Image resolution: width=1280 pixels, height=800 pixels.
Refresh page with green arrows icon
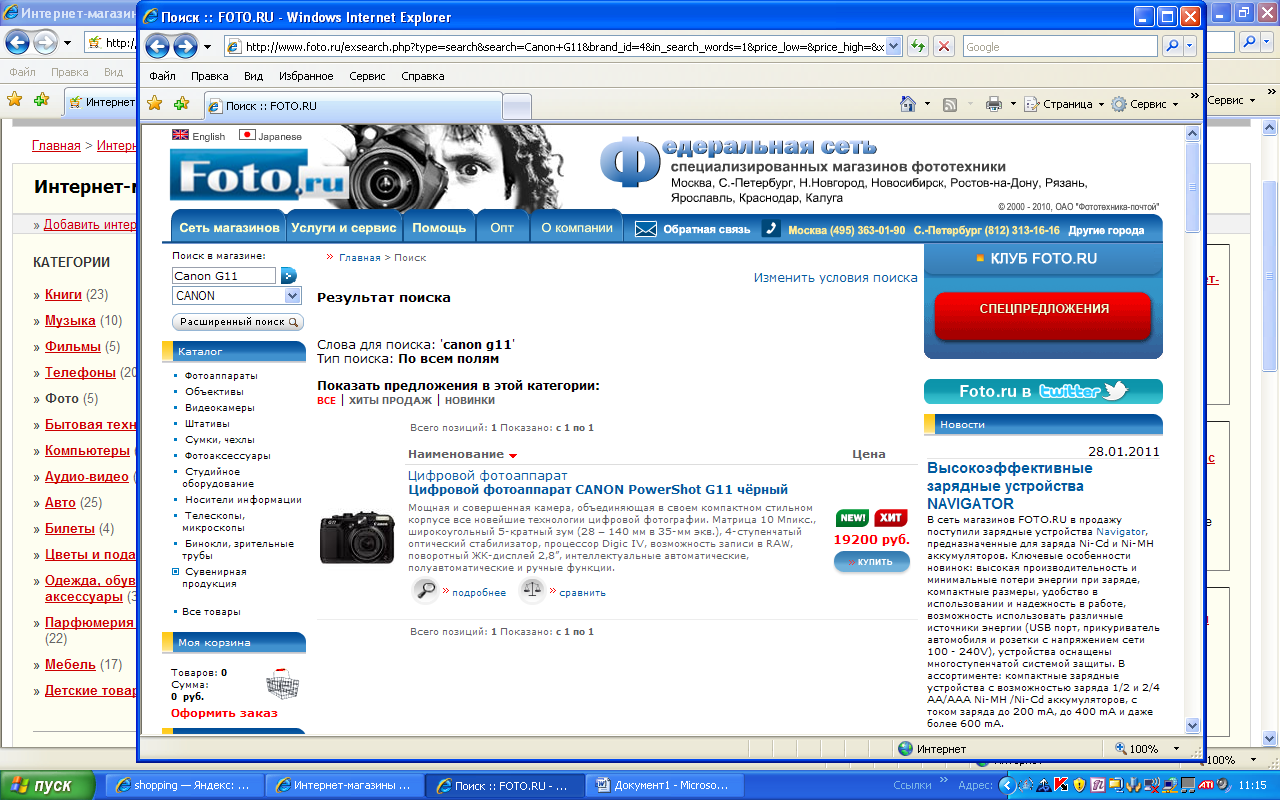click(917, 46)
